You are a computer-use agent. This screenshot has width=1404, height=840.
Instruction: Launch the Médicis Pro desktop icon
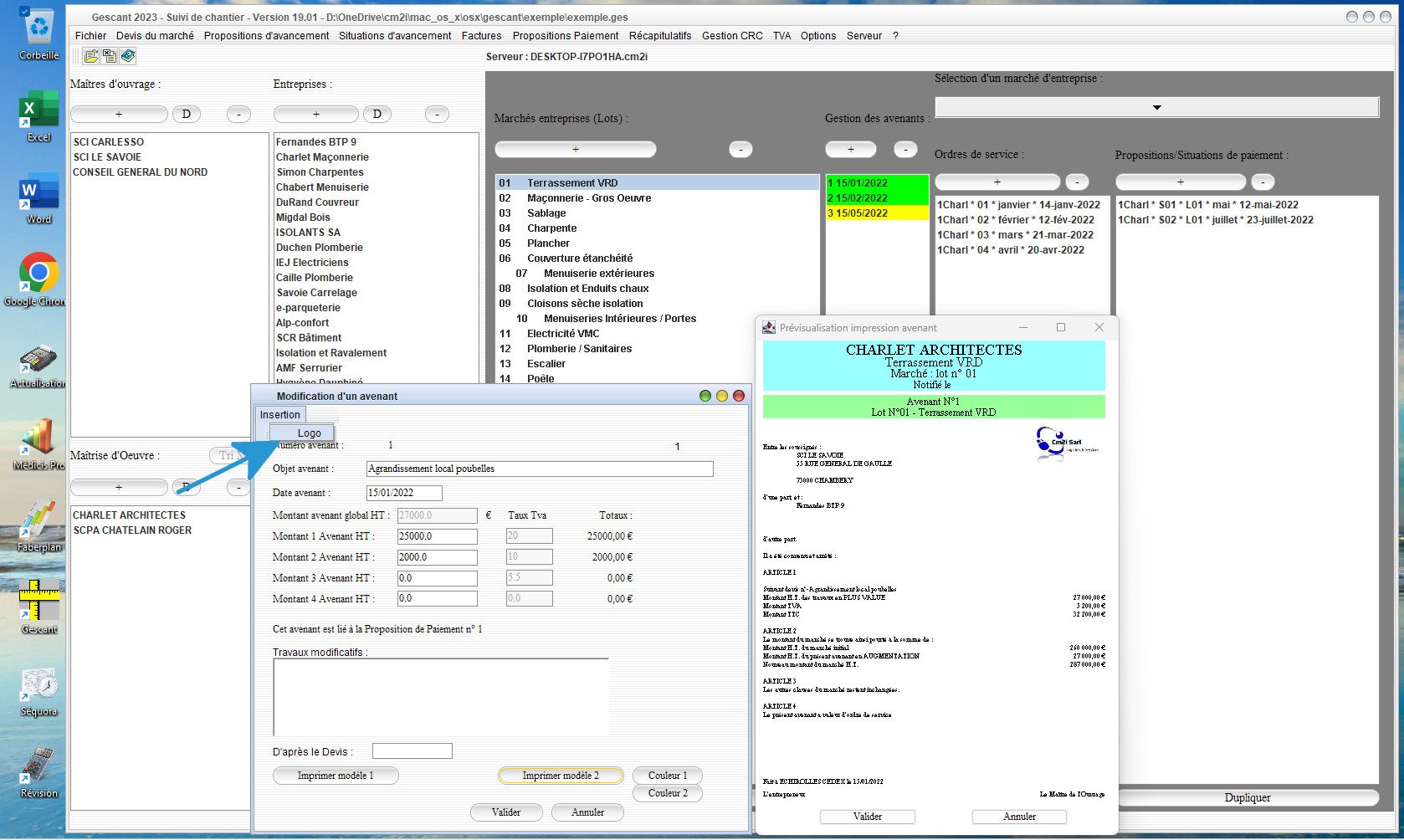pos(39,443)
